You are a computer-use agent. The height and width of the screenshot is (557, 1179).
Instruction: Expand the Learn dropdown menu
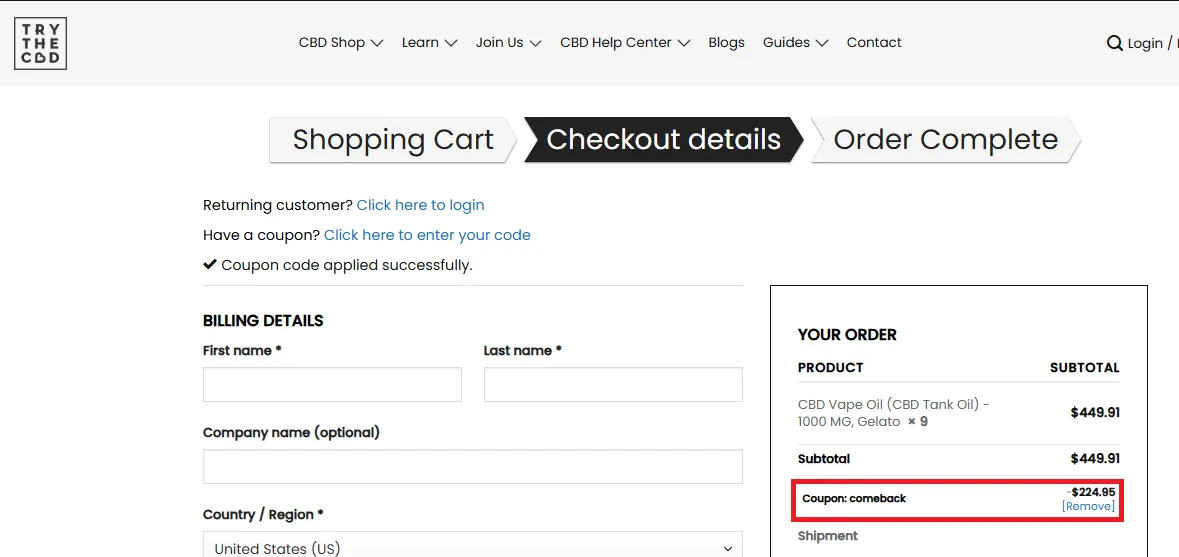point(429,43)
